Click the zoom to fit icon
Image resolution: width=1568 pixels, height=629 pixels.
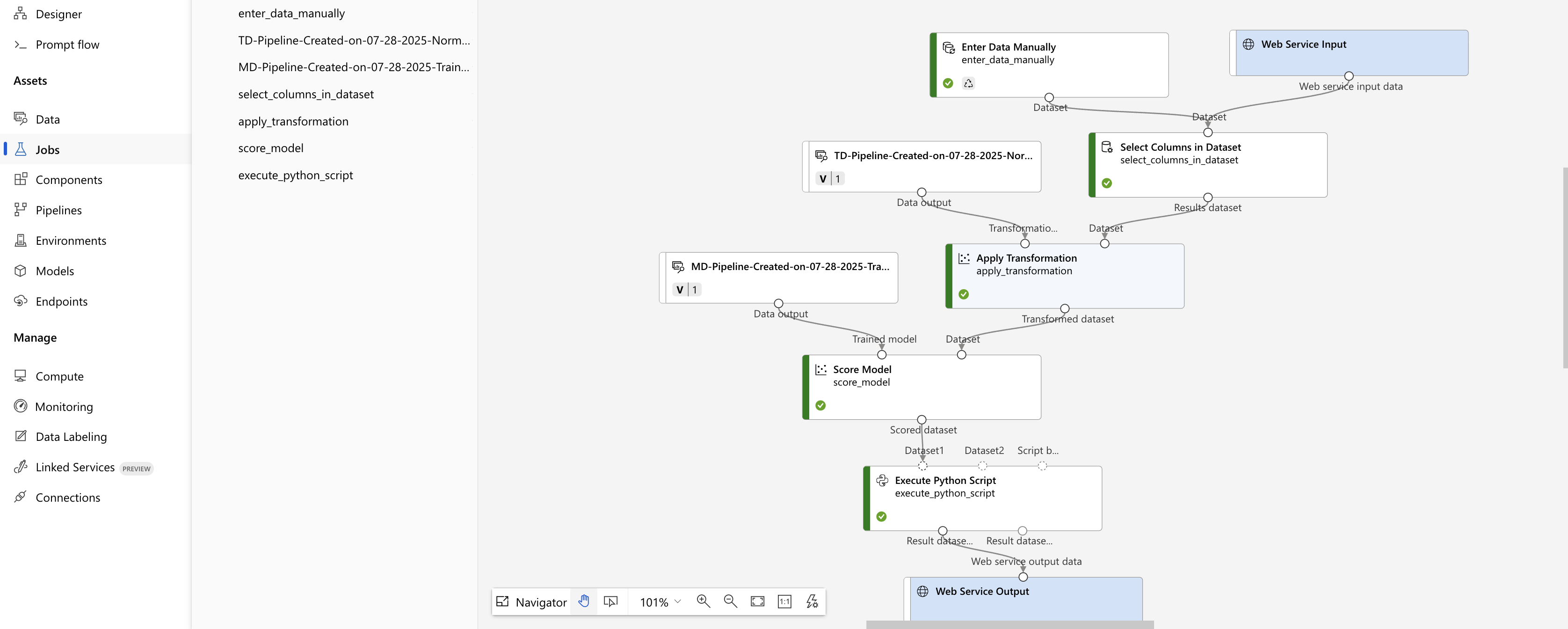(x=757, y=601)
